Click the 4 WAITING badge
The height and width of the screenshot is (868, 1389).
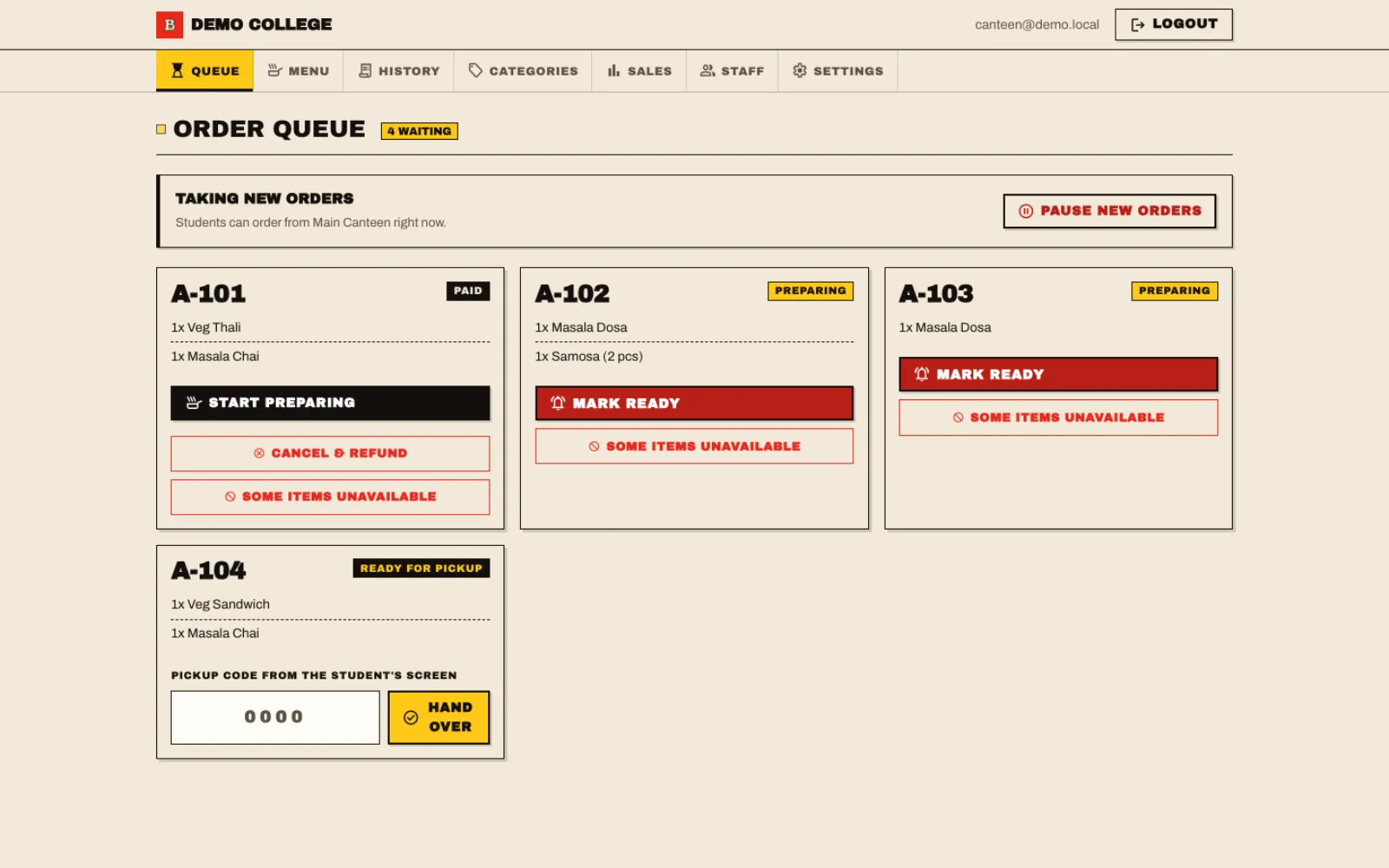click(x=419, y=131)
